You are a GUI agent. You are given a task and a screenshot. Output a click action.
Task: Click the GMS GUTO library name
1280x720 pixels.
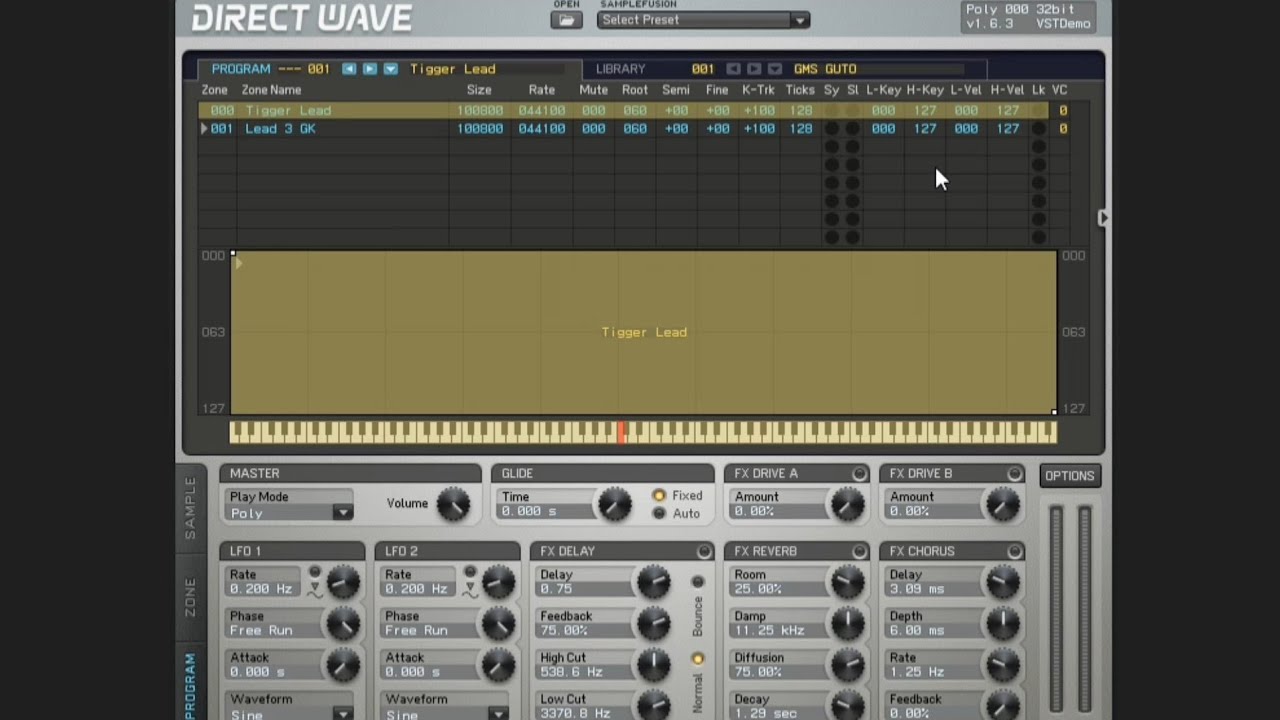click(x=825, y=69)
